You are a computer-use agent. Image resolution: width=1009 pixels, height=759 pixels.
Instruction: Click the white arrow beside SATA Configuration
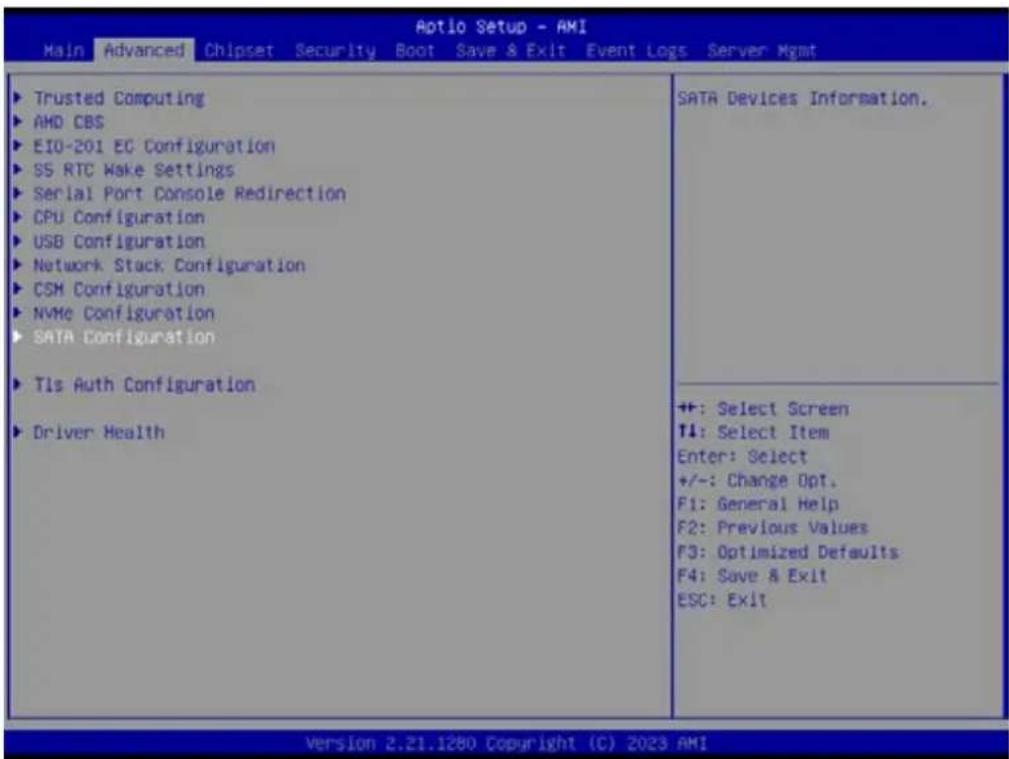tap(18, 337)
